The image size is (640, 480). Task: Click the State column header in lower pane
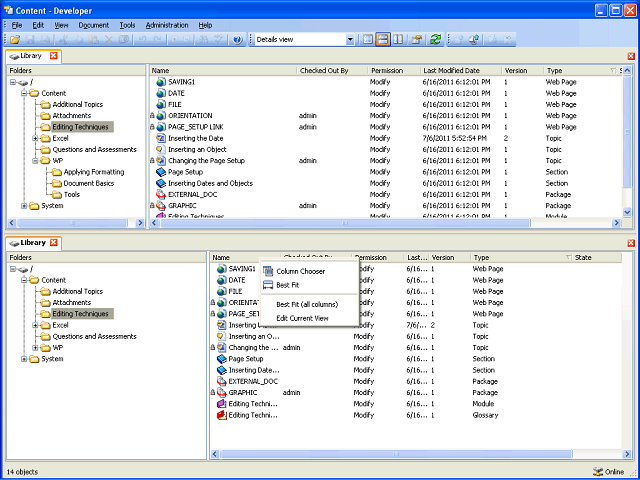click(x=583, y=258)
